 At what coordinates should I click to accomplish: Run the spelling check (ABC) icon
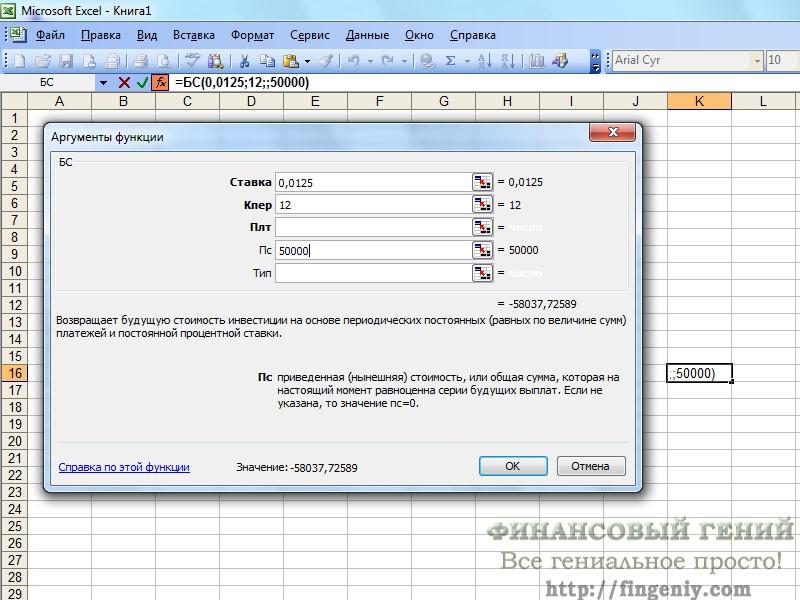coord(192,61)
